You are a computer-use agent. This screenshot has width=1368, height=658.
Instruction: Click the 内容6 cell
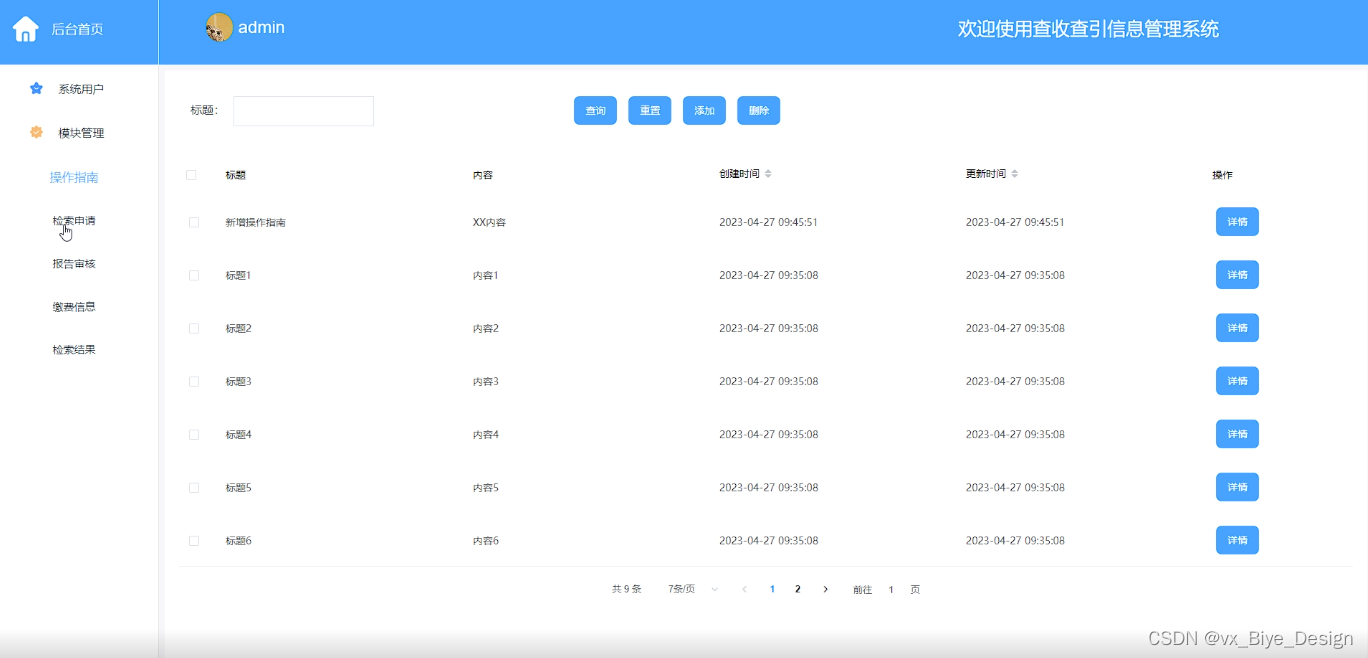486,540
